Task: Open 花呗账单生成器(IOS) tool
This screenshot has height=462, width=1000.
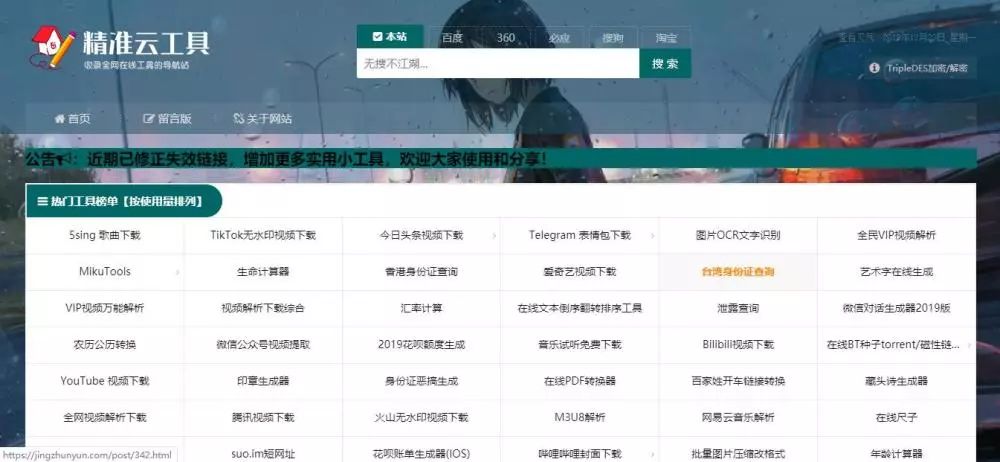Action: 421,454
